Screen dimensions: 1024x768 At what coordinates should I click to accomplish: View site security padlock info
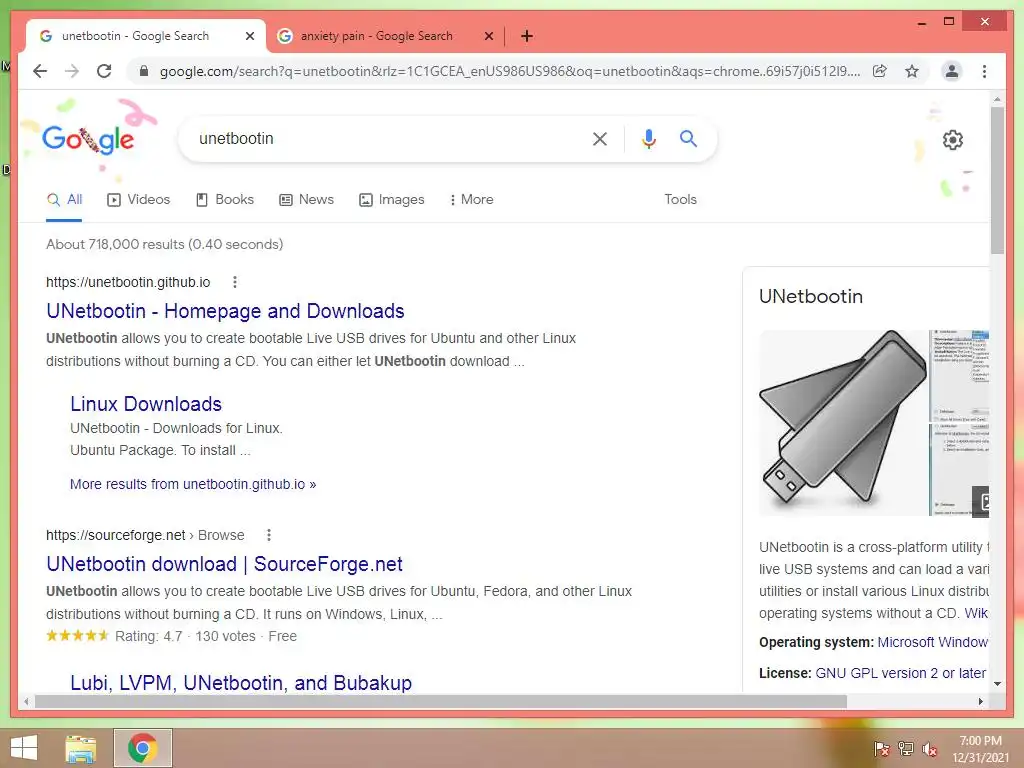[144, 71]
